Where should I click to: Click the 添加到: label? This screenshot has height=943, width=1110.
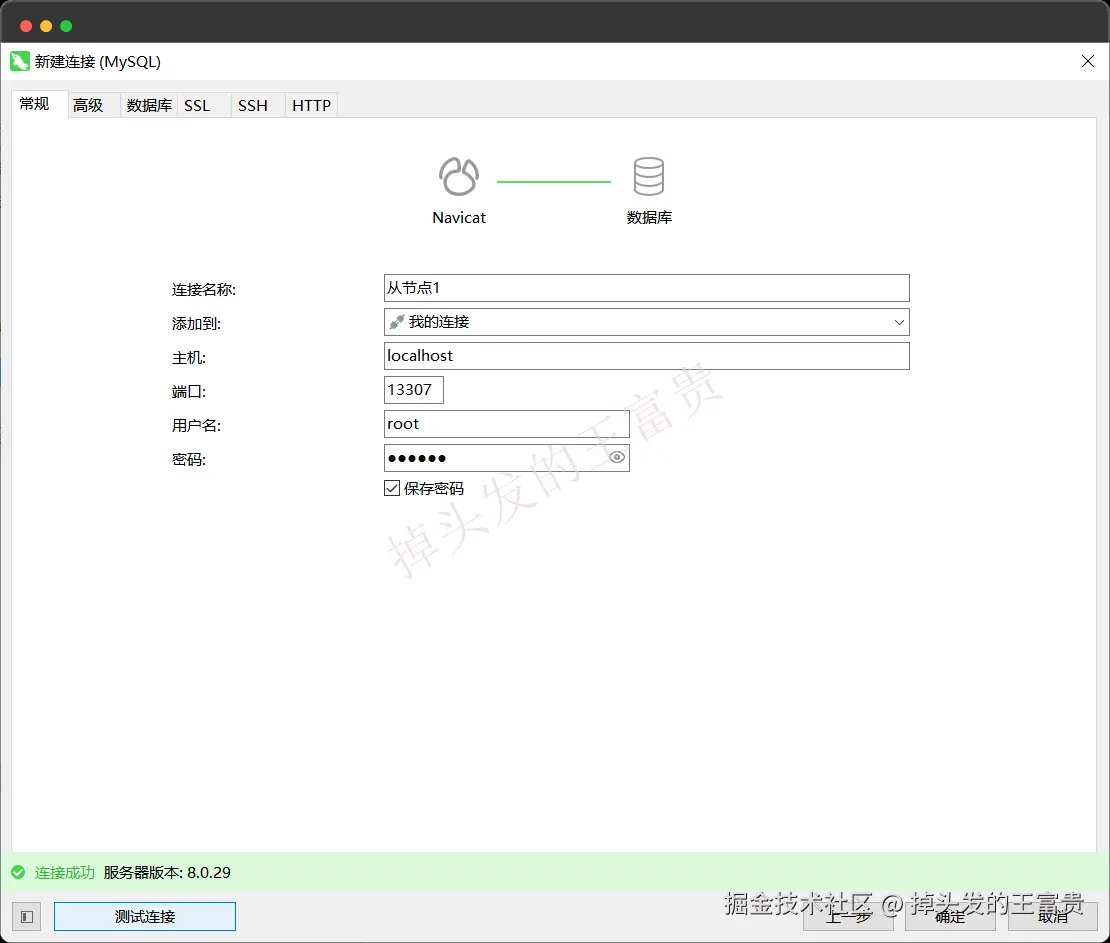click(196, 324)
